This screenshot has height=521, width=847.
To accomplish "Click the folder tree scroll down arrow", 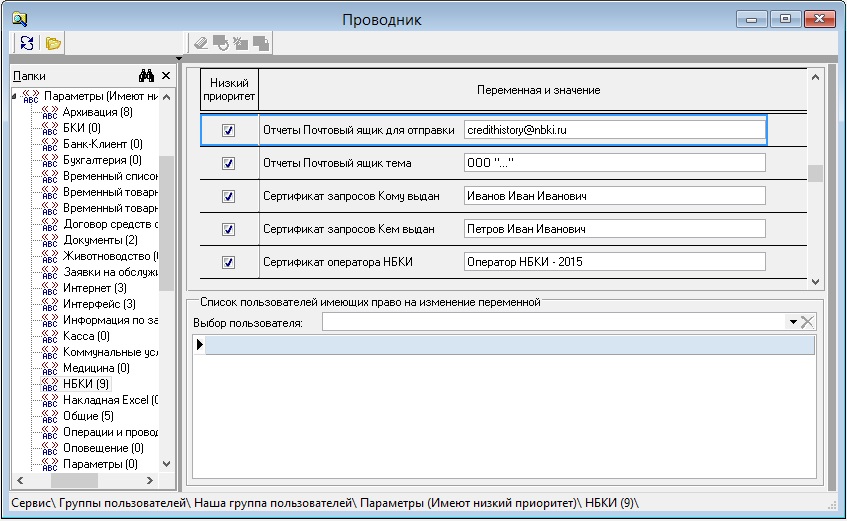I will (x=166, y=464).
